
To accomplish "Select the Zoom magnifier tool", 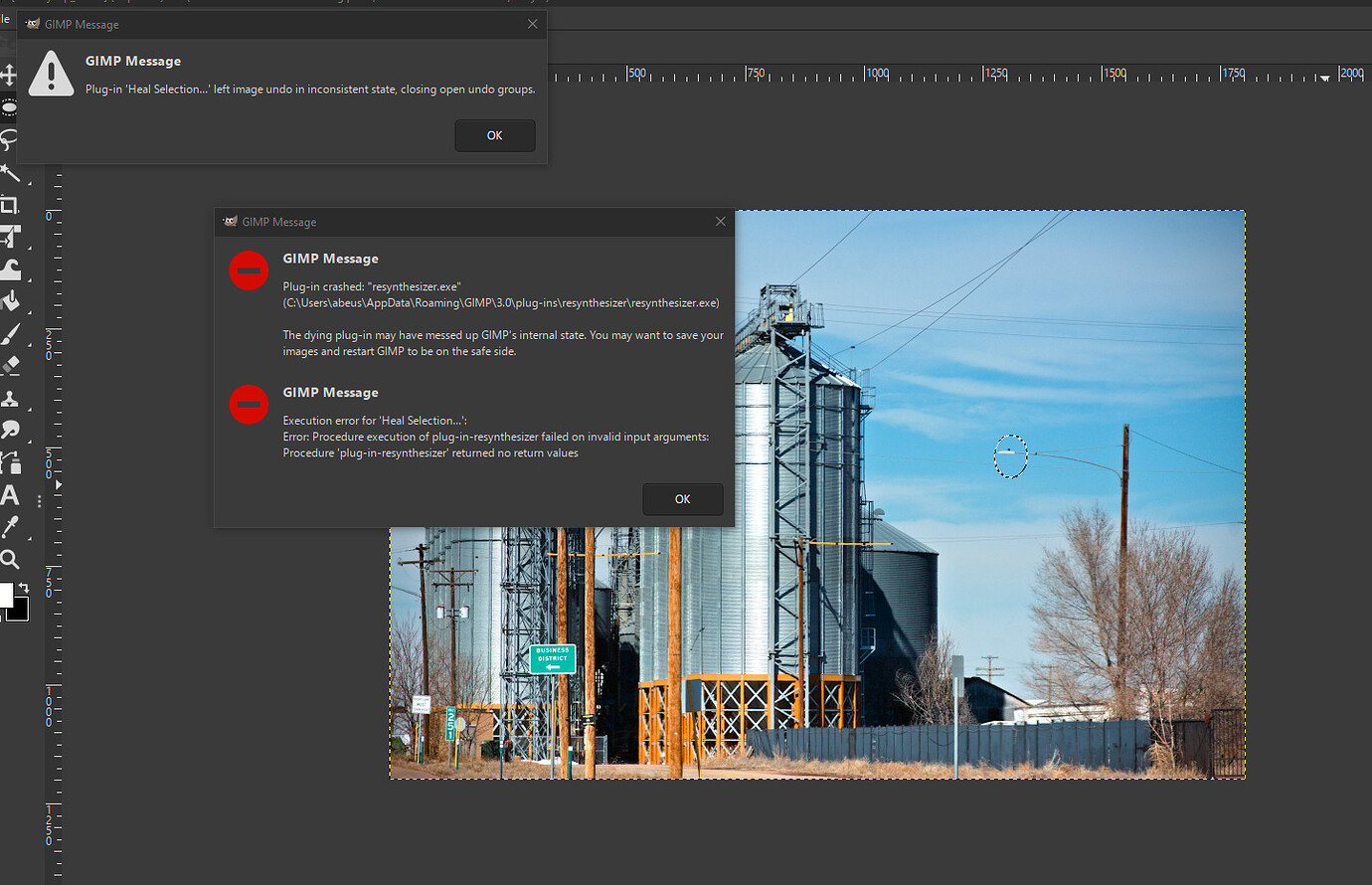I will tap(10, 559).
